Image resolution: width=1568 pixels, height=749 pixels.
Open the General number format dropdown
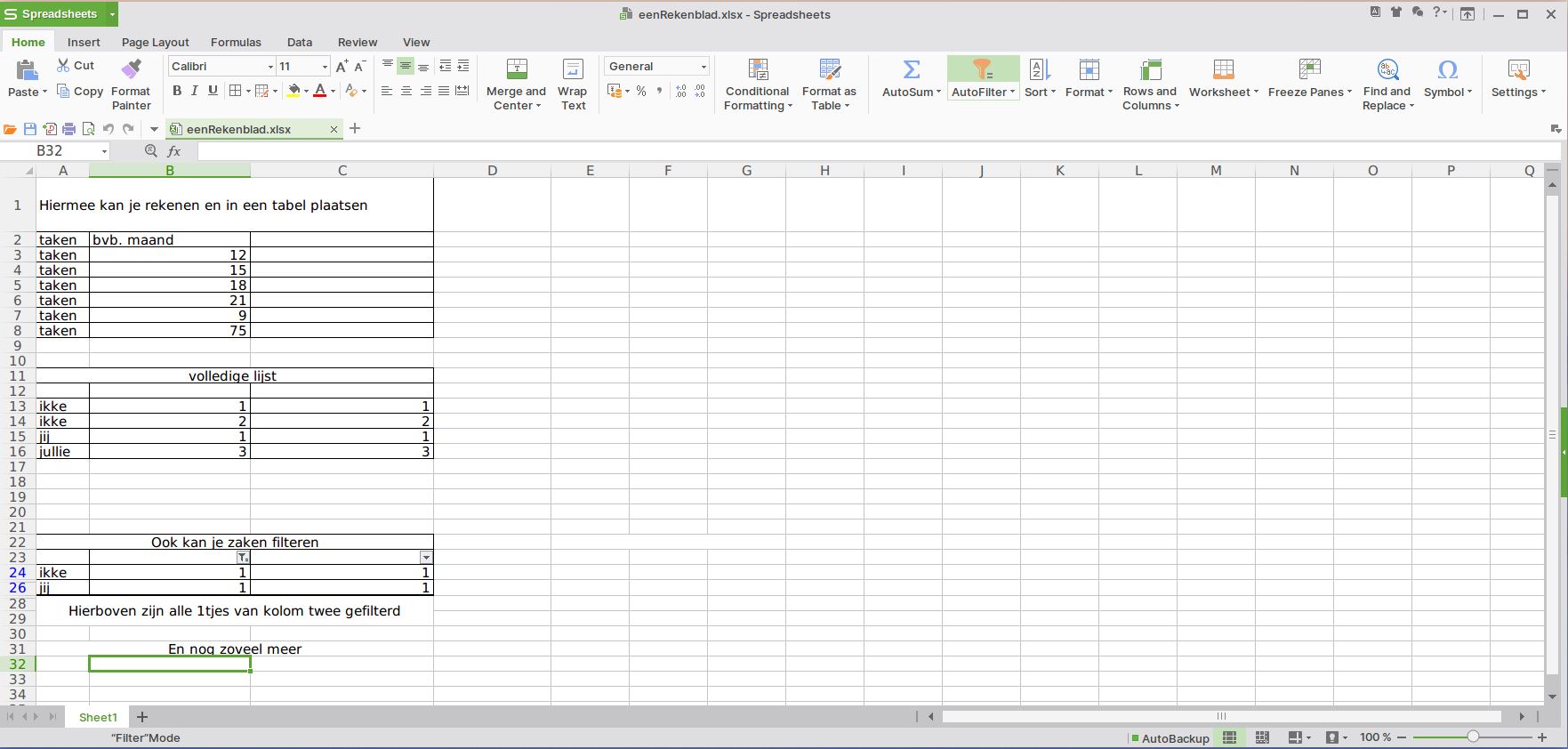704,67
